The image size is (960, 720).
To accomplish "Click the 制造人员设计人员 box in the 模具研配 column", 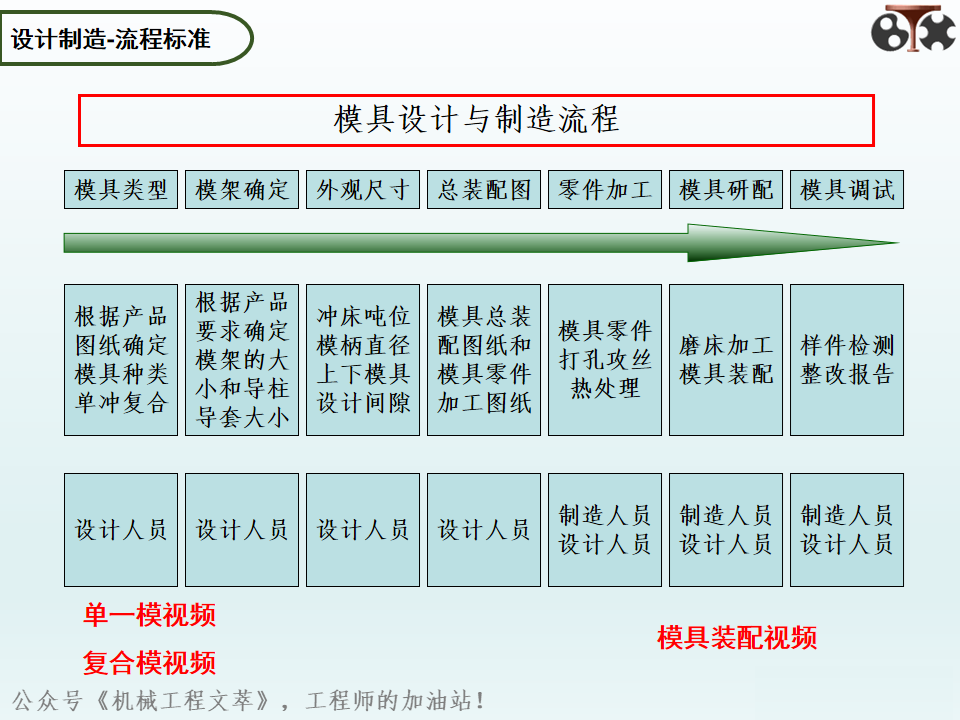I will 726,530.
